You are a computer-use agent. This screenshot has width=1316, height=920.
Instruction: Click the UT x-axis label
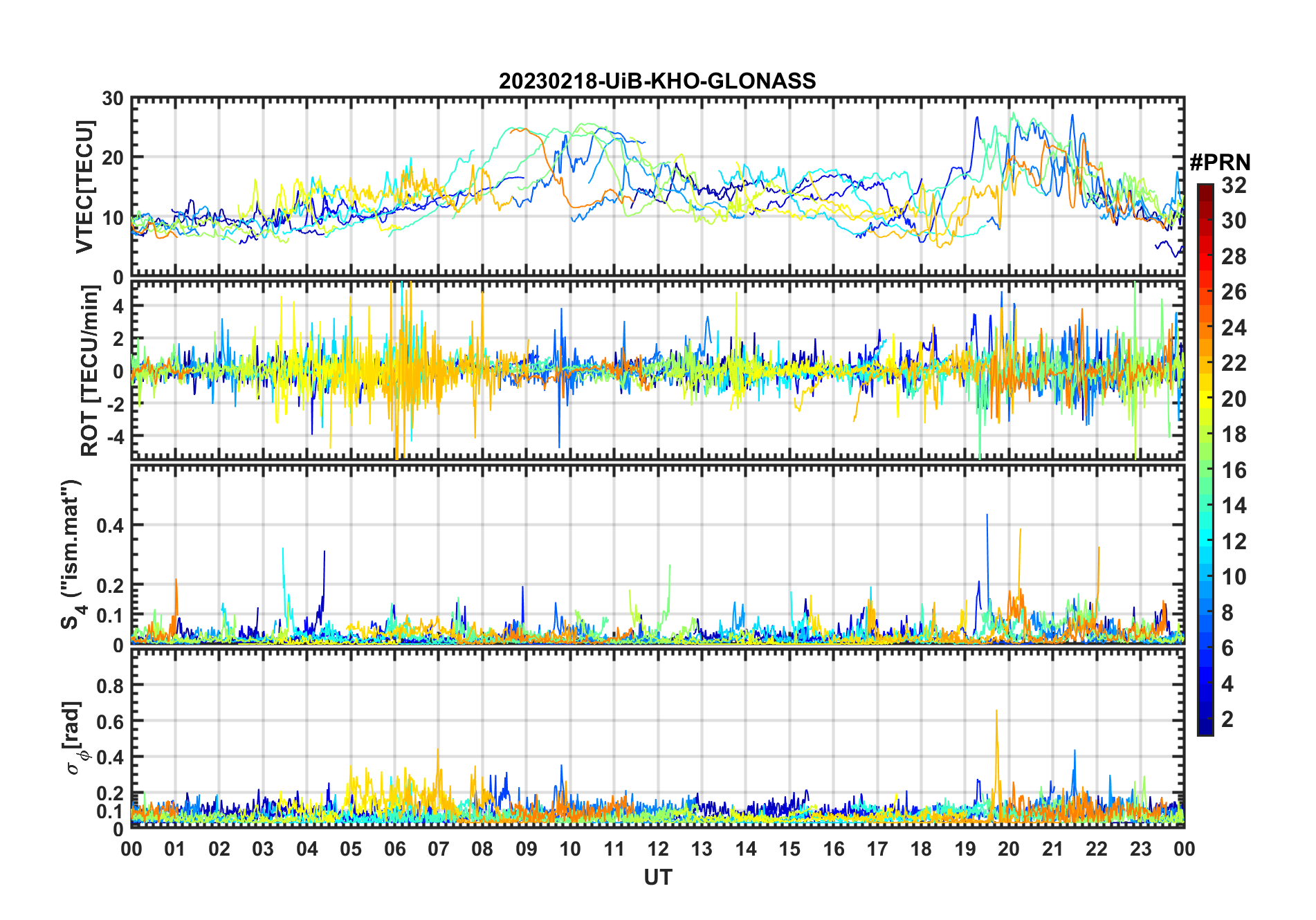(657, 877)
